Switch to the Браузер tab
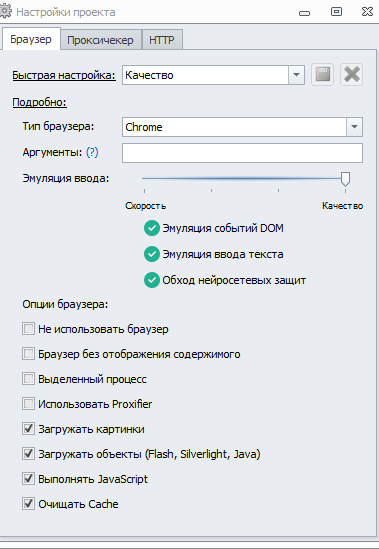Screen dimensions: 379x549 tap(31, 39)
